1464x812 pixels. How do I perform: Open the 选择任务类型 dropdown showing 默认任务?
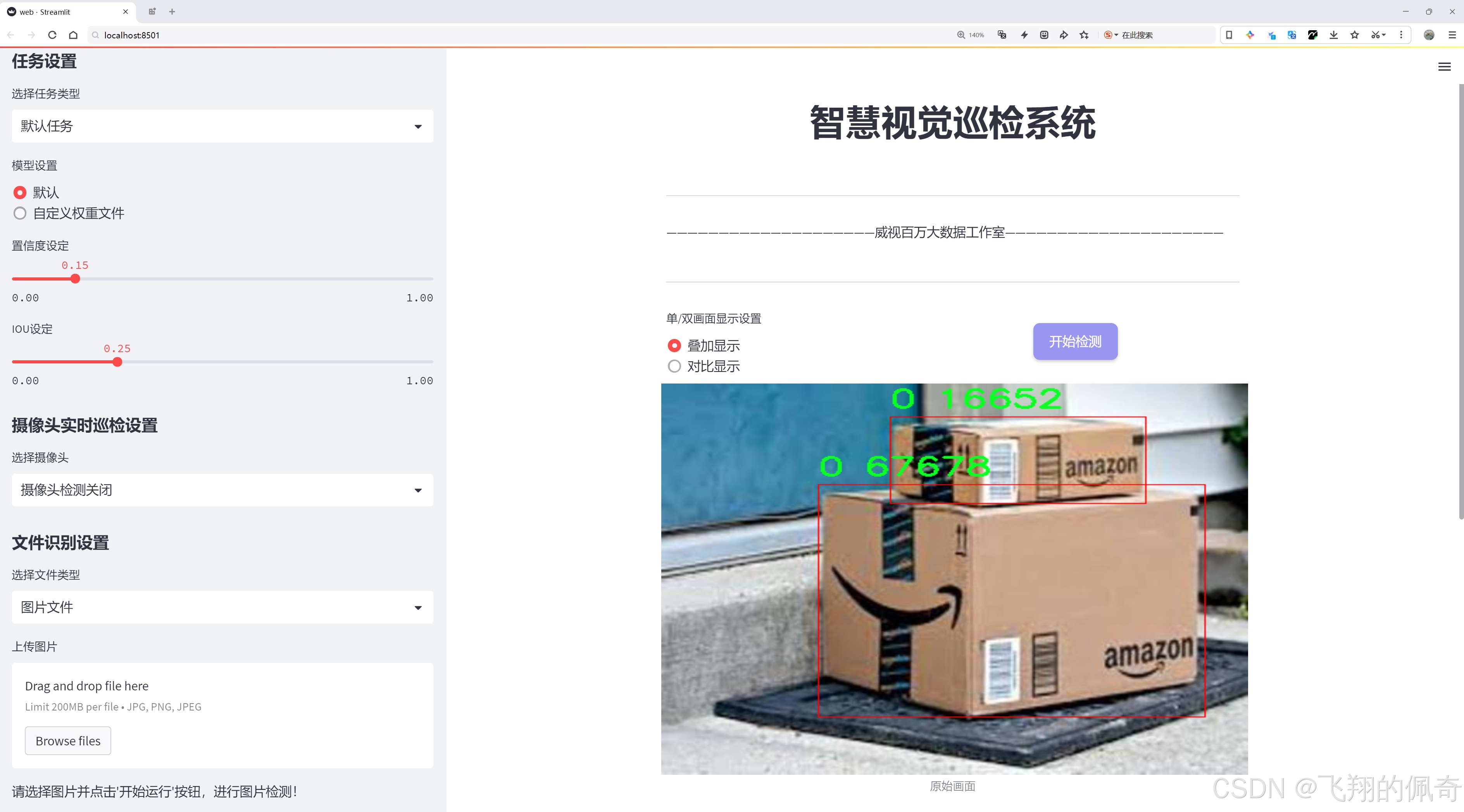[x=222, y=126]
